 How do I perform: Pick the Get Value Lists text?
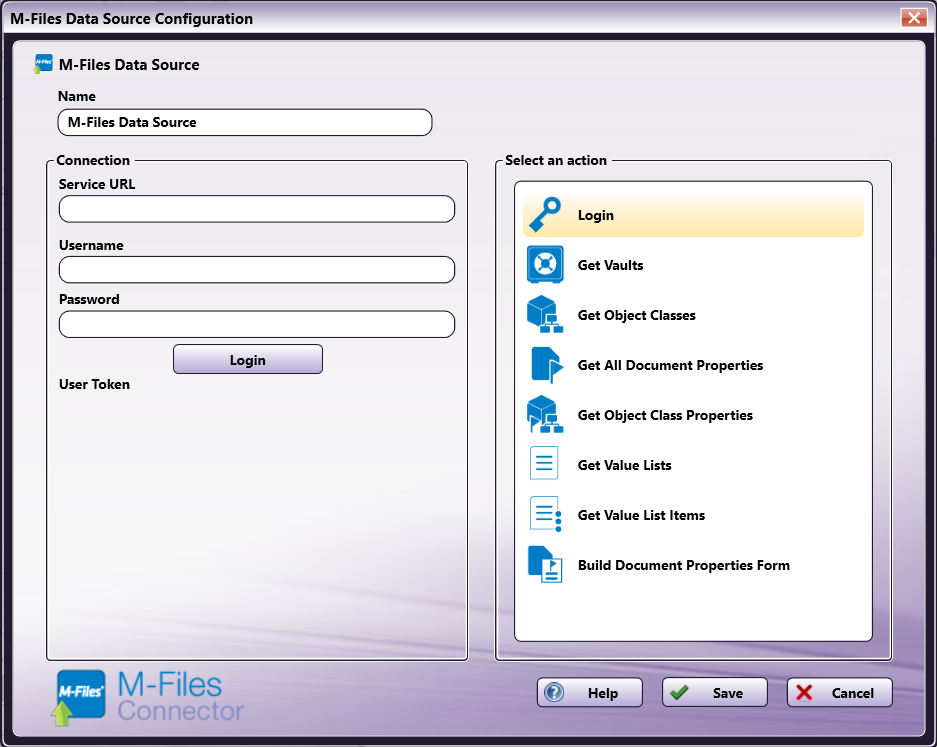(x=624, y=465)
